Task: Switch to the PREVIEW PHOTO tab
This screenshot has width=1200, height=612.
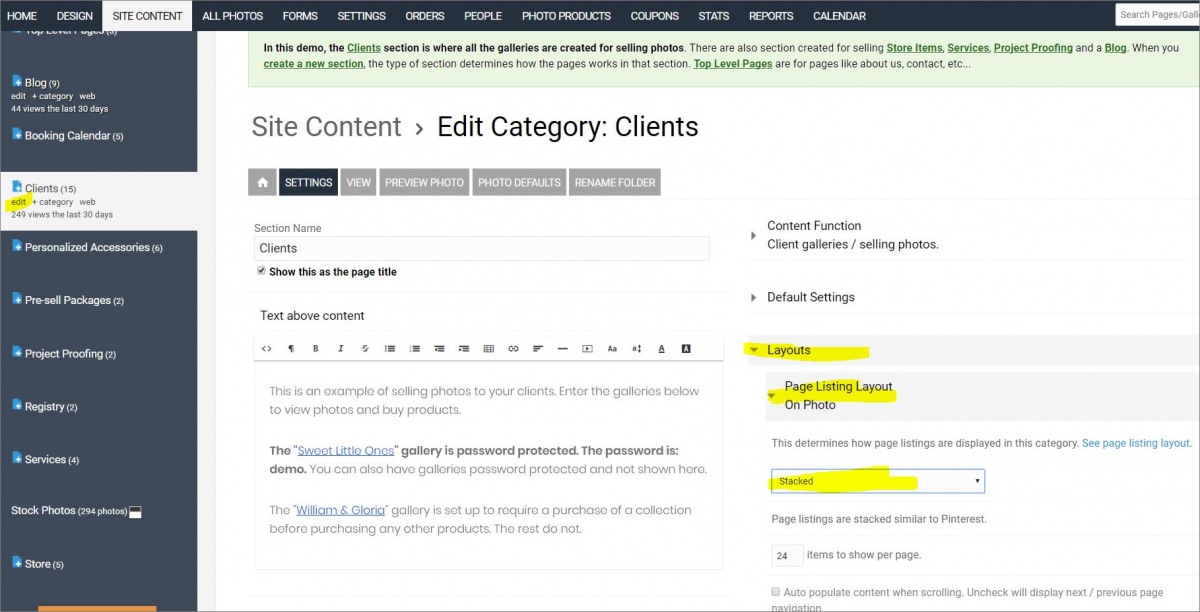Action: (x=425, y=182)
